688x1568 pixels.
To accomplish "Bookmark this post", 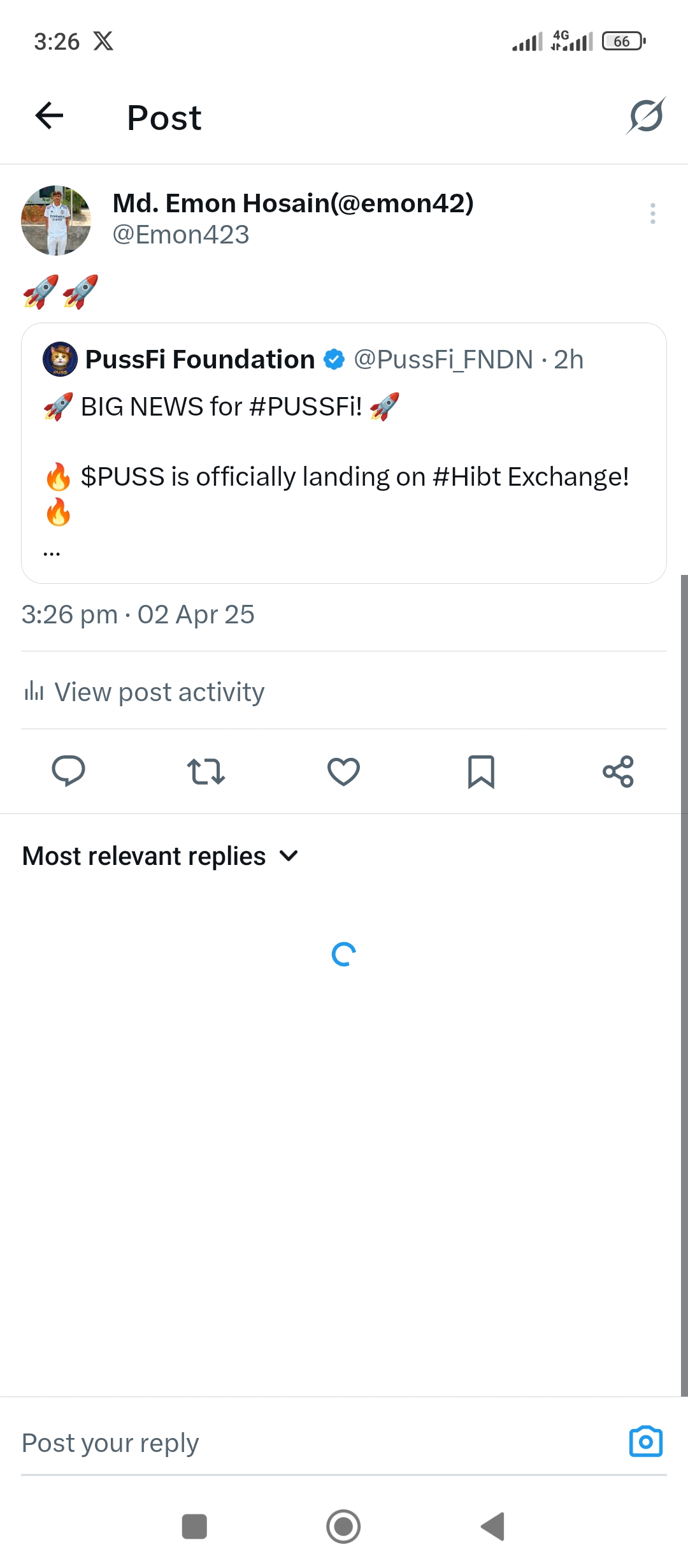I will (481, 771).
